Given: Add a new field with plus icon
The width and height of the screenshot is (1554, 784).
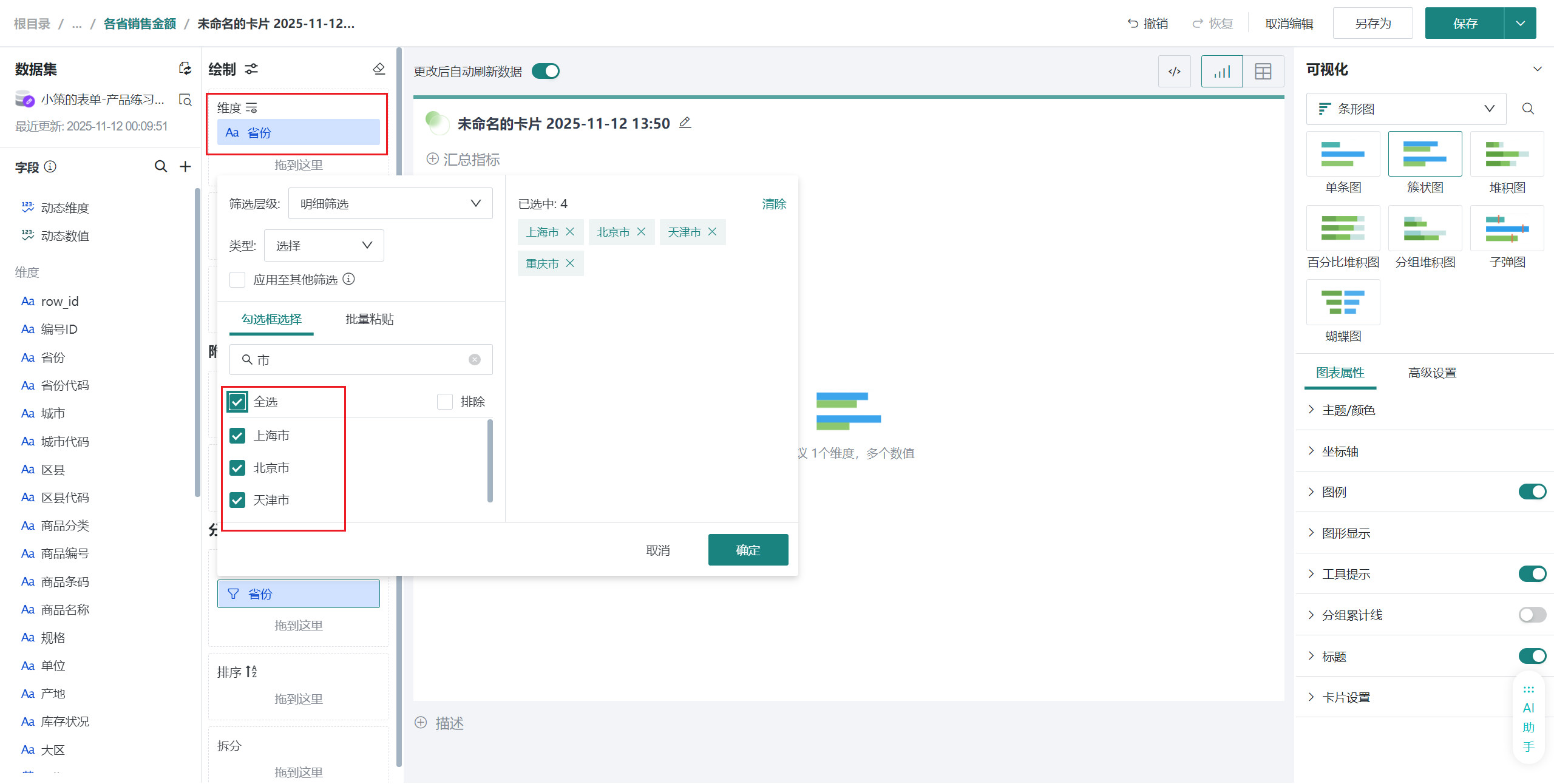Looking at the screenshot, I should [x=186, y=166].
